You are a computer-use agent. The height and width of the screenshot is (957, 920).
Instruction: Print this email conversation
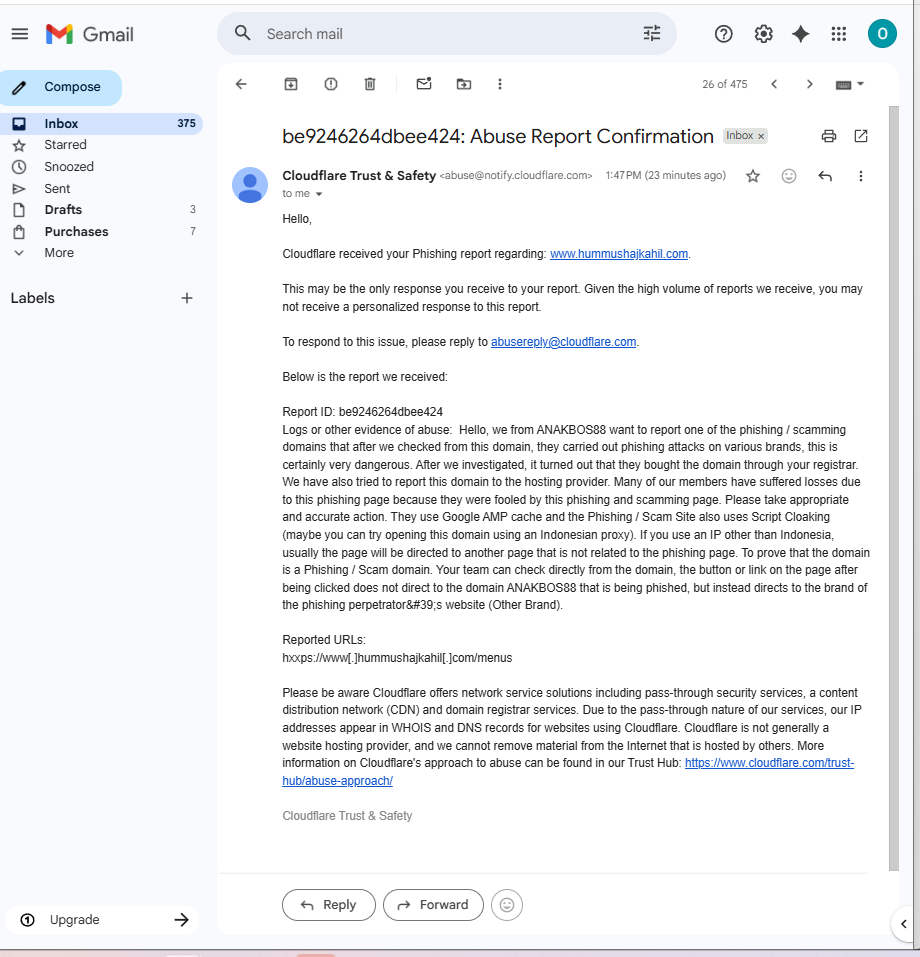(x=828, y=136)
